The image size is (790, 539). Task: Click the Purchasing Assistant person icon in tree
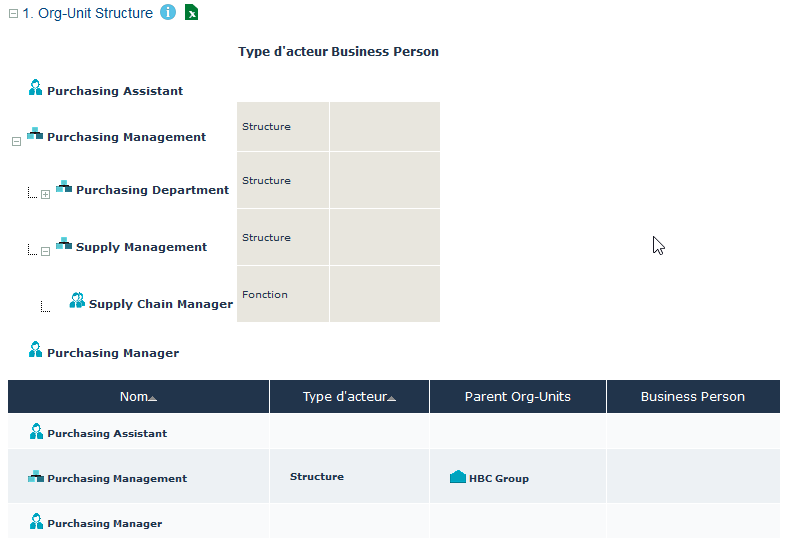point(36,89)
